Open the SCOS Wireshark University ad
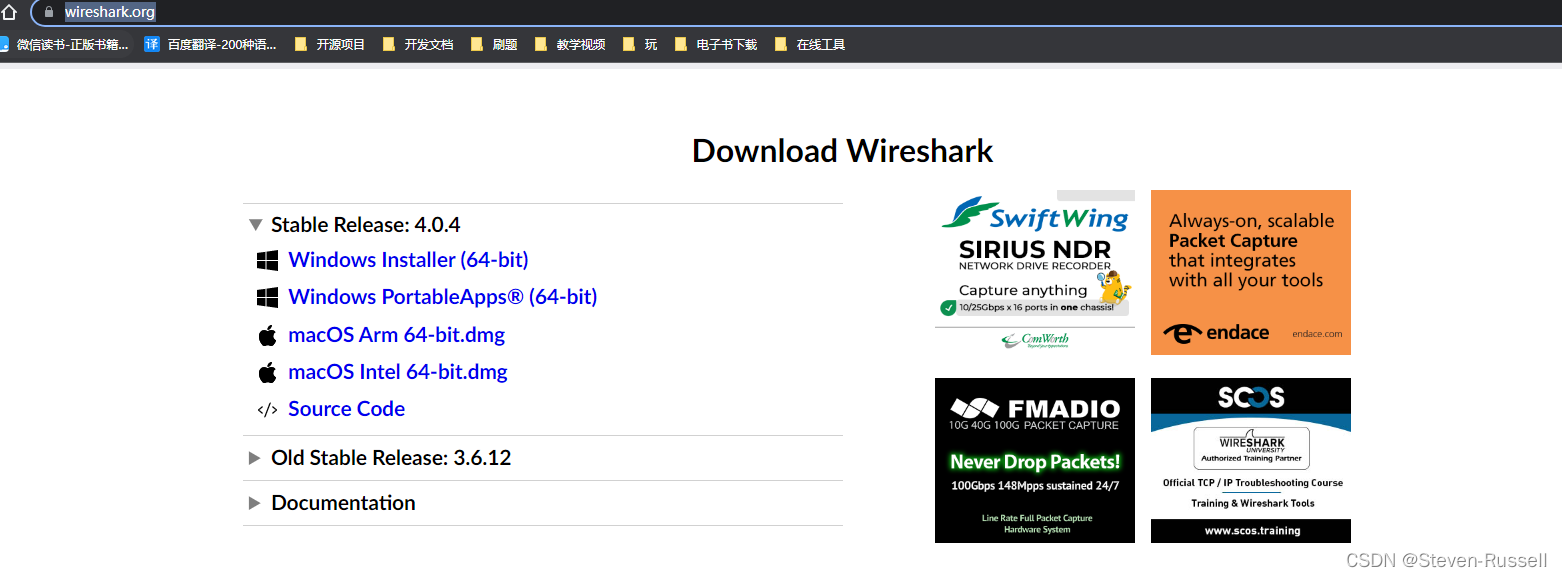The width and height of the screenshot is (1562, 577). click(x=1251, y=460)
